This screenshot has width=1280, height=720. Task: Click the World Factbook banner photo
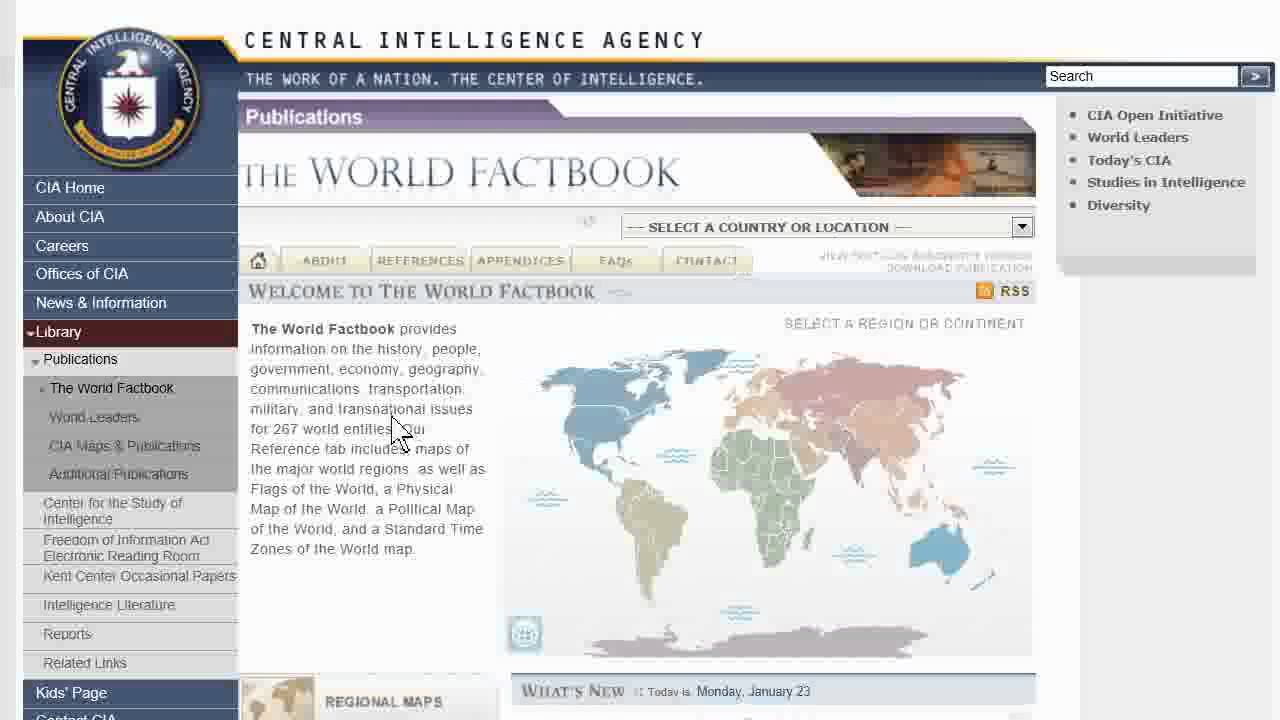[x=925, y=165]
